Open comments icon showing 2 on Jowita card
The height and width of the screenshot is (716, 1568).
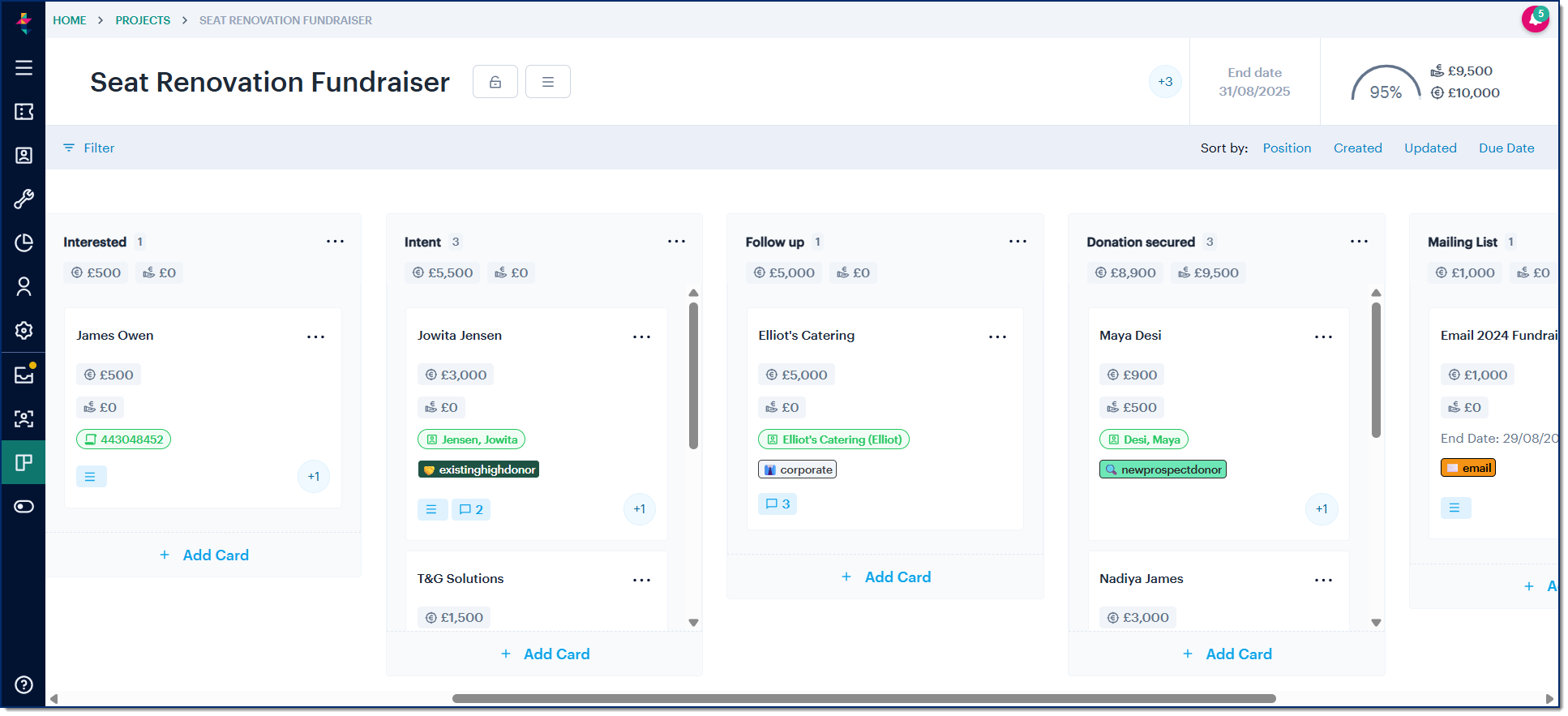coord(471,509)
